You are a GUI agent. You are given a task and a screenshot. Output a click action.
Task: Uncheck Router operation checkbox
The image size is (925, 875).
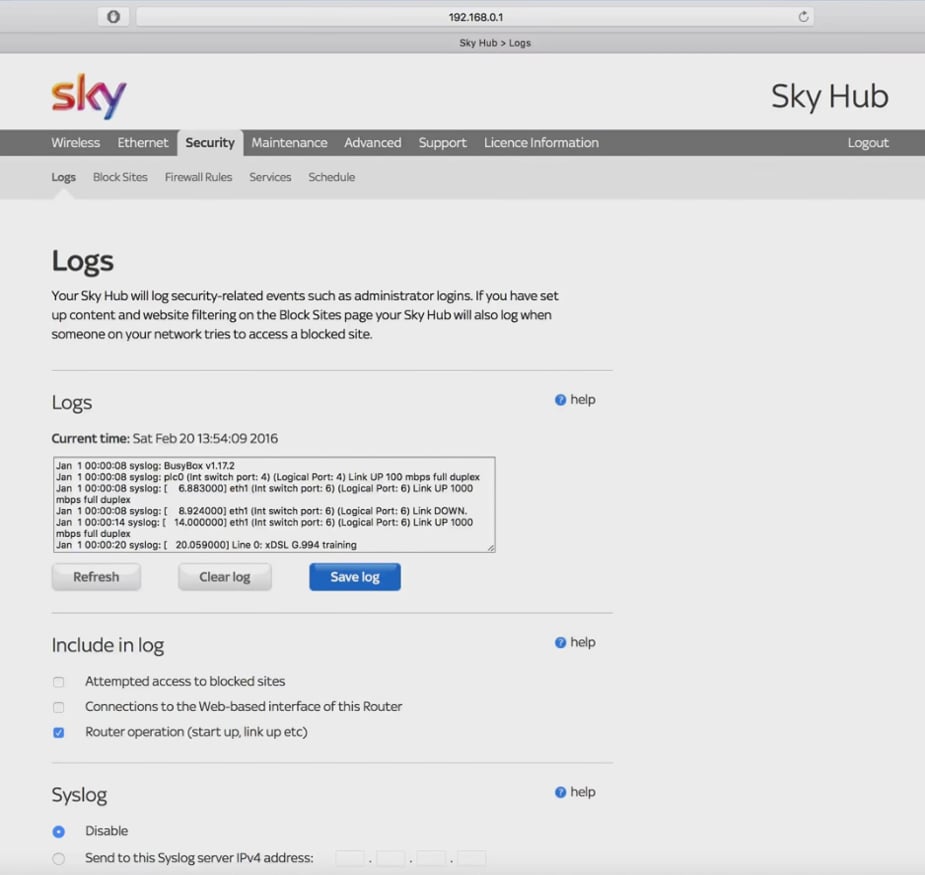click(x=58, y=733)
